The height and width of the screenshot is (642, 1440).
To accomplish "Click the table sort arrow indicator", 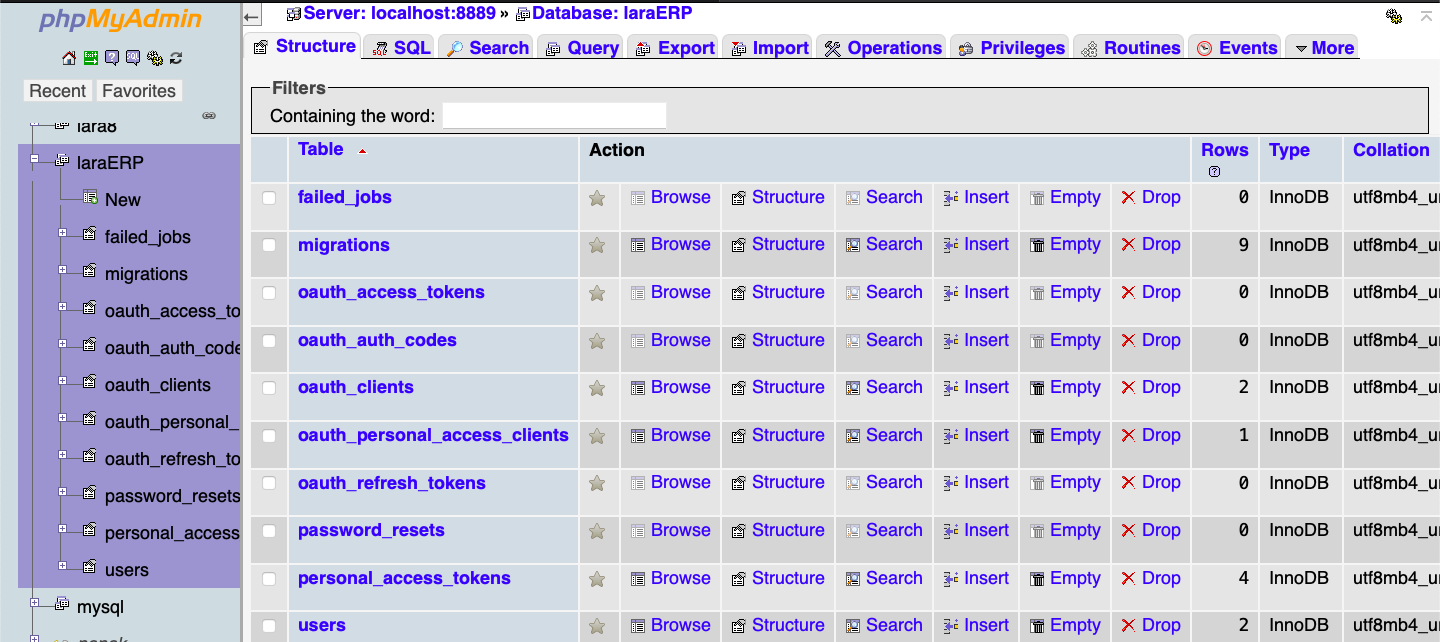I will [x=362, y=151].
